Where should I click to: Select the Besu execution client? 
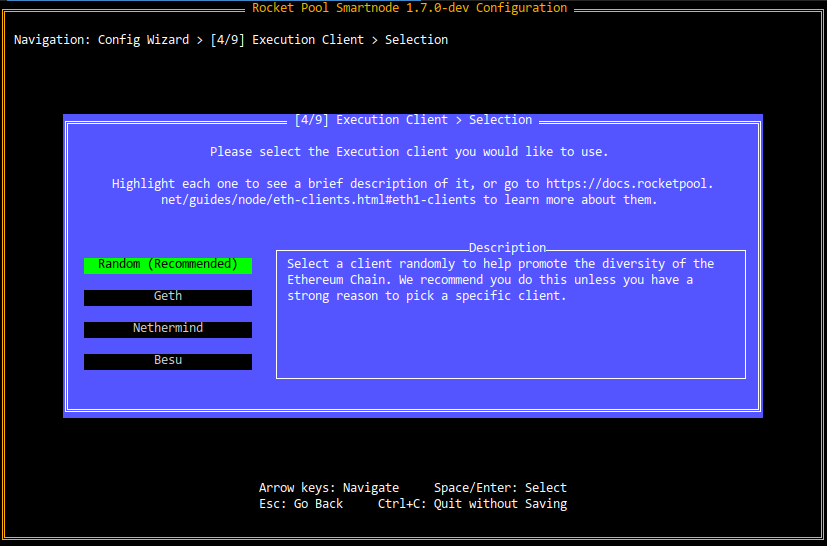point(168,361)
